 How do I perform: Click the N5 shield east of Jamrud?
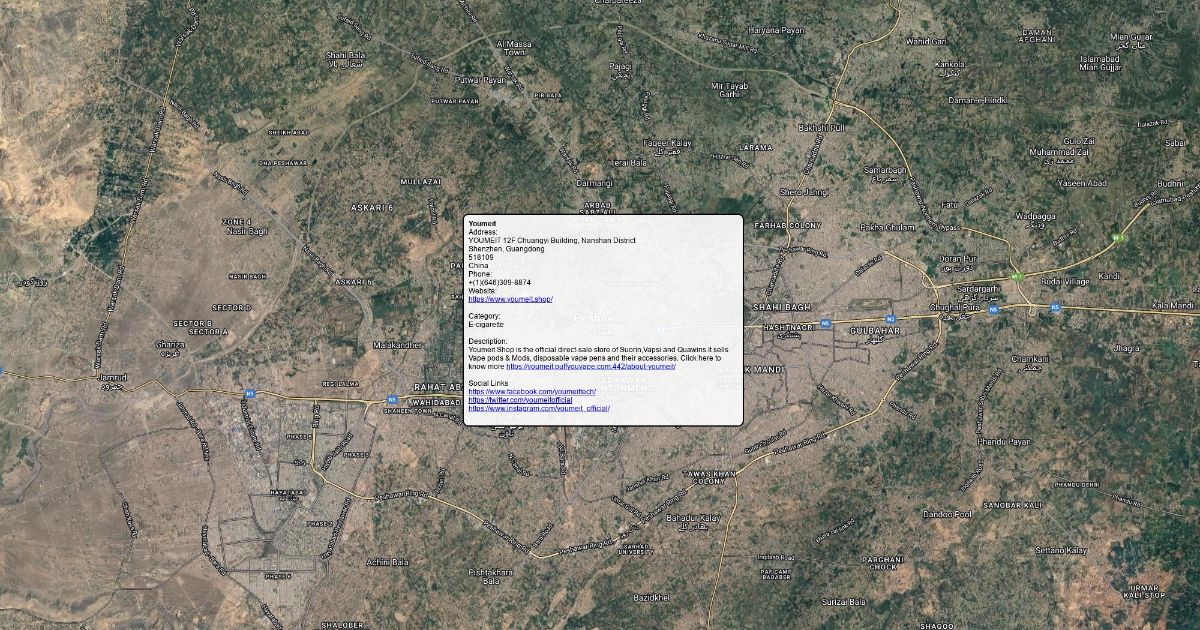[x=250, y=394]
